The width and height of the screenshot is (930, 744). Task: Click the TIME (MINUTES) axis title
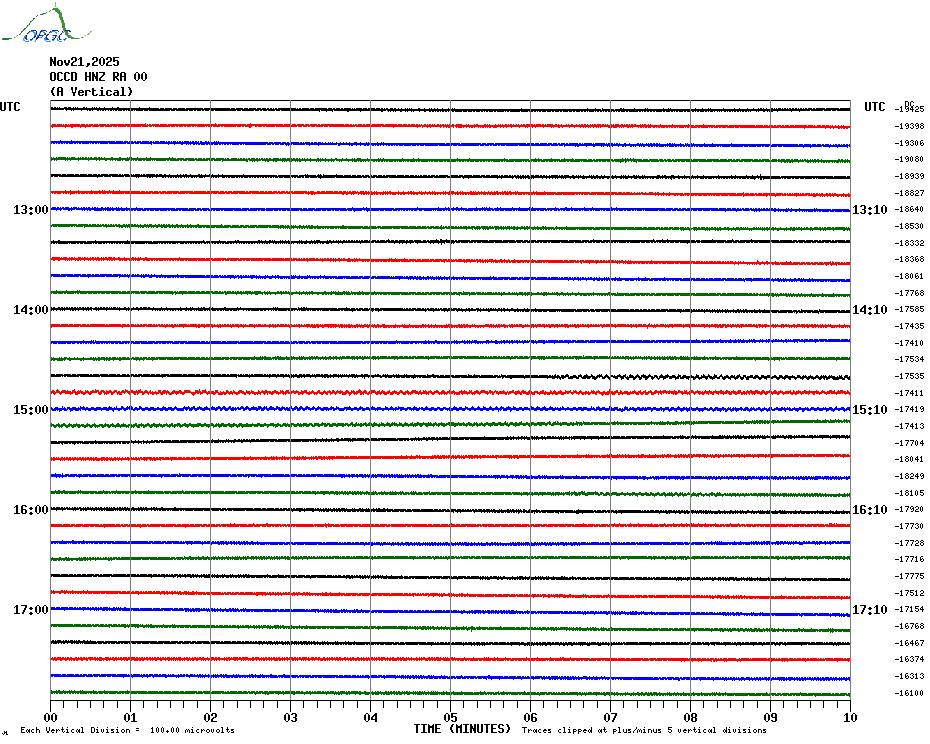462,729
